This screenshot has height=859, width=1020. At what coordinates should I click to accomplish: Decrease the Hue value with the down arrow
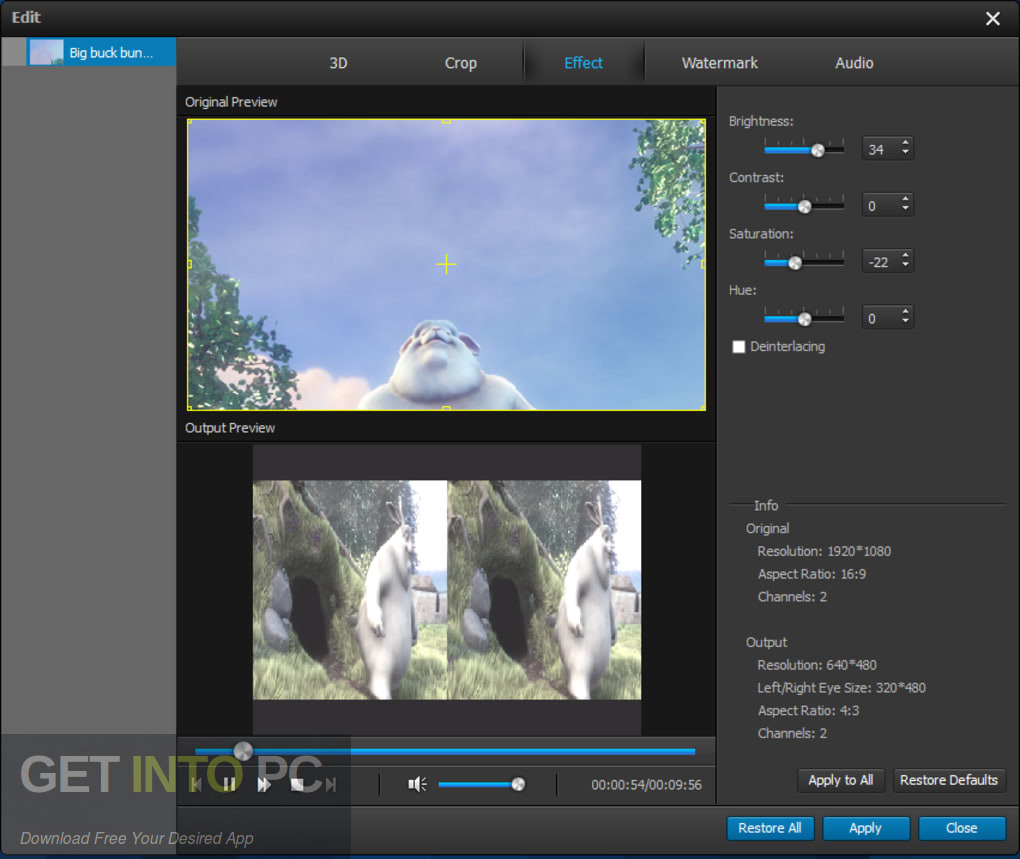click(x=905, y=323)
